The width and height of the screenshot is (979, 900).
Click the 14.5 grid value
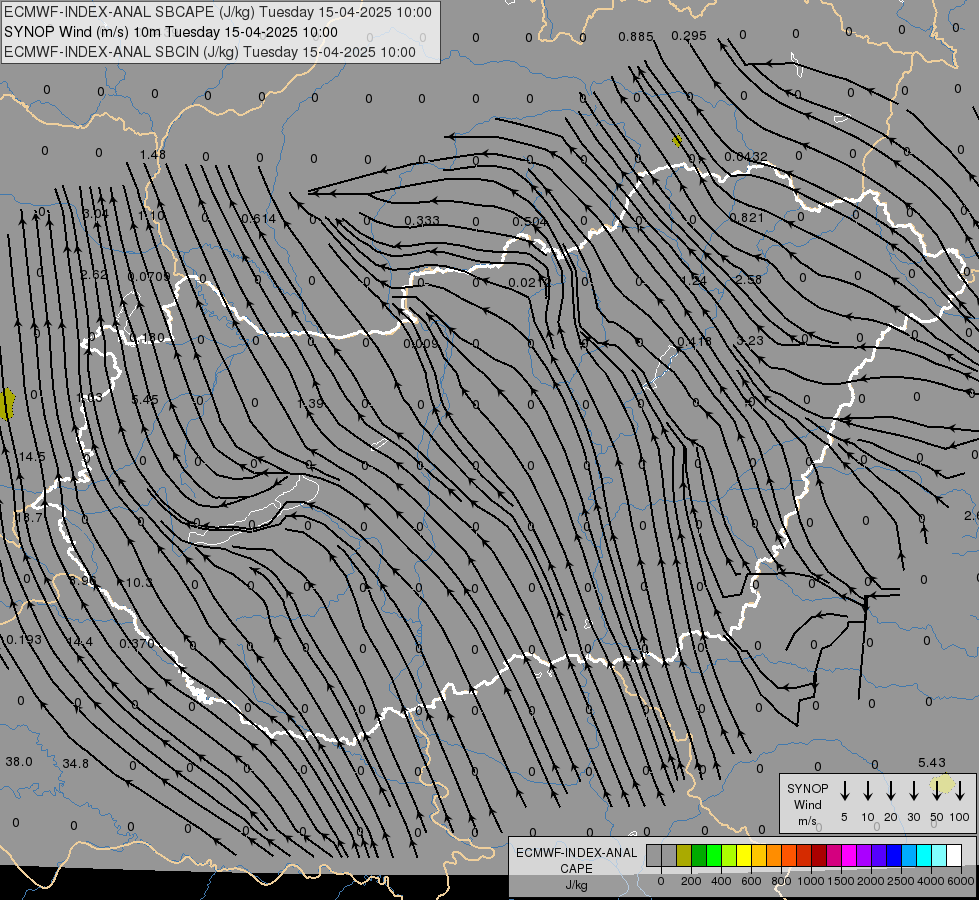32,457
